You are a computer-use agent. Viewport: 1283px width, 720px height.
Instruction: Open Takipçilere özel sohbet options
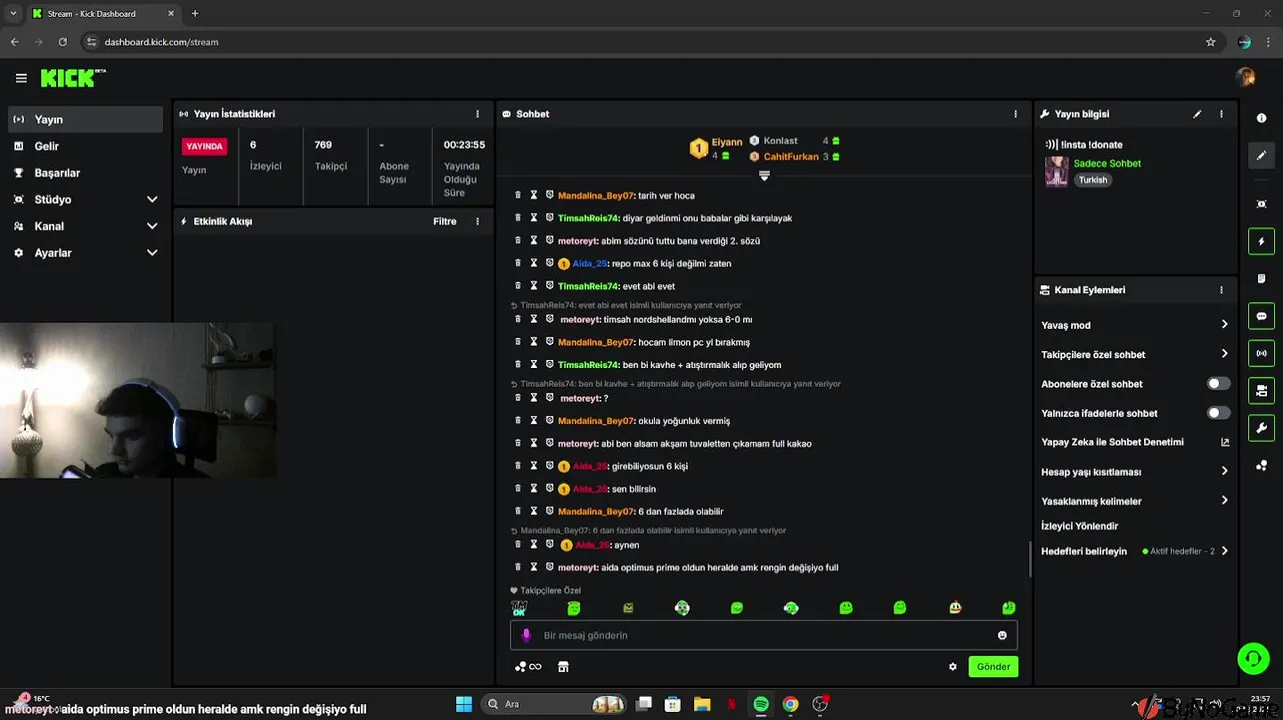(1134, 354)
